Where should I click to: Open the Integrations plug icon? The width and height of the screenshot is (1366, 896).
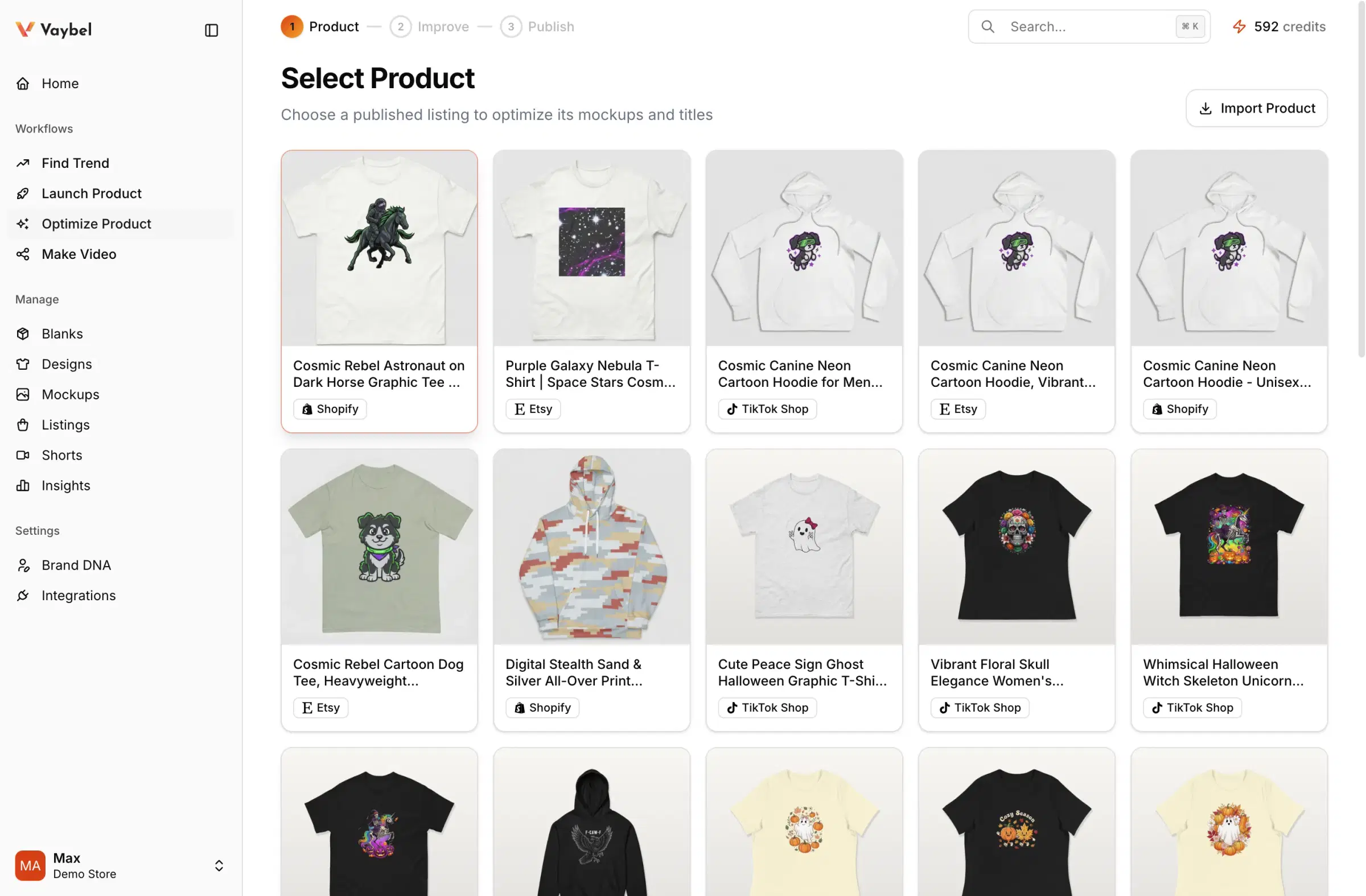(x=23, y=596)
